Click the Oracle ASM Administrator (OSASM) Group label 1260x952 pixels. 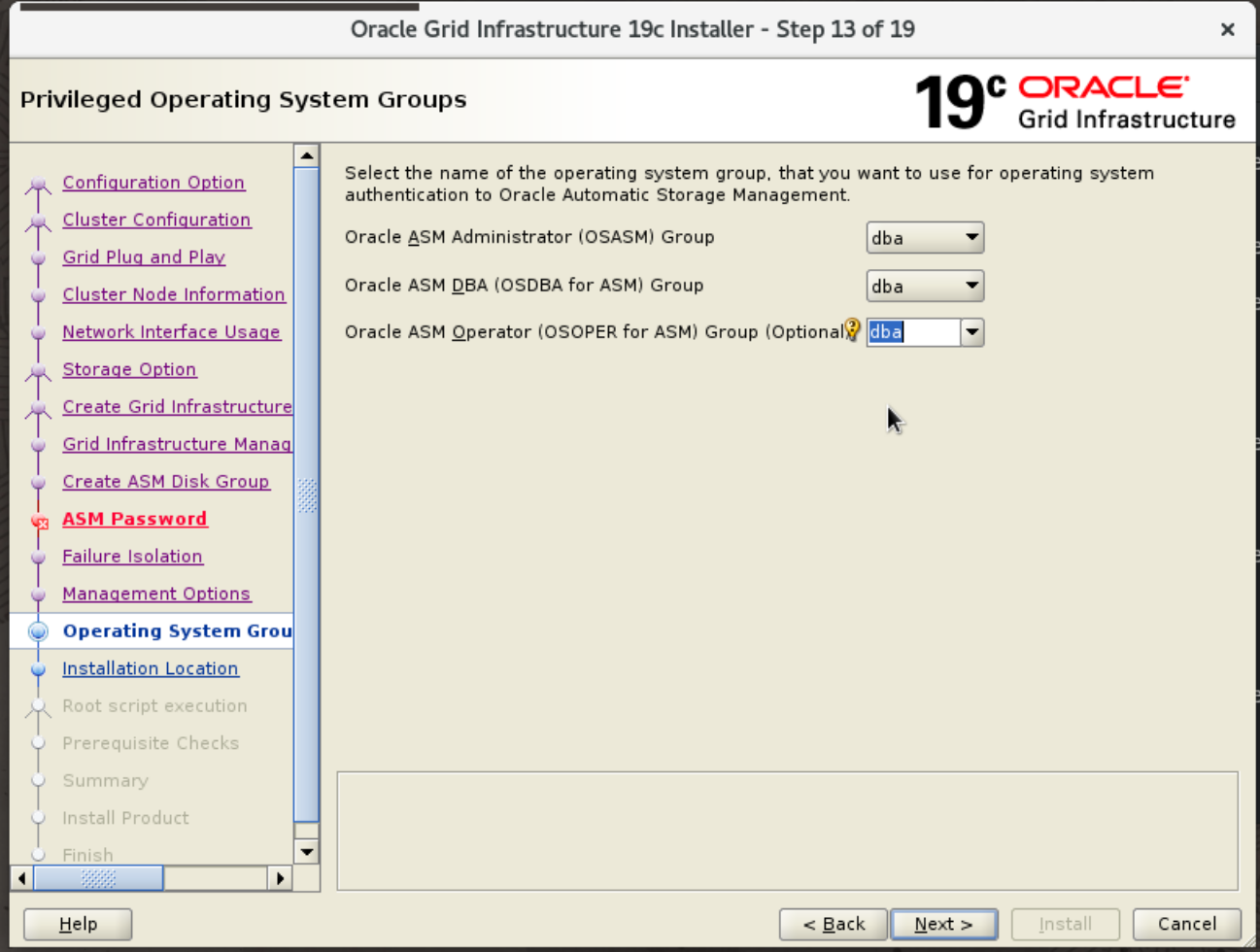click(x=529, y=237)
